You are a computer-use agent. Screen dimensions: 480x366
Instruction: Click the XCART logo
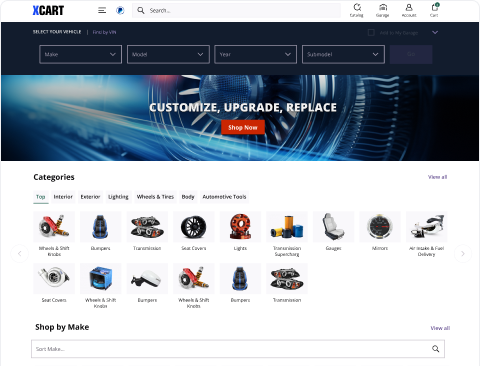48,11
